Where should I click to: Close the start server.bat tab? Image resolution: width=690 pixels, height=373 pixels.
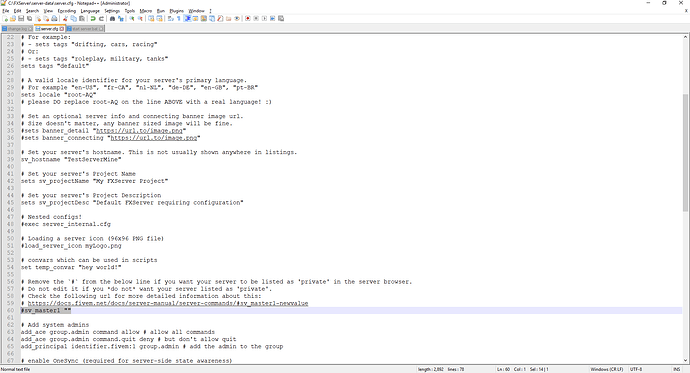[101, 29]
